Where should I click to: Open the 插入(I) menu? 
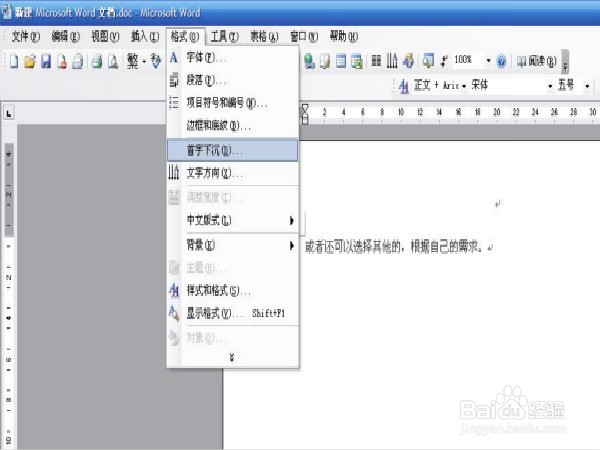145,37
